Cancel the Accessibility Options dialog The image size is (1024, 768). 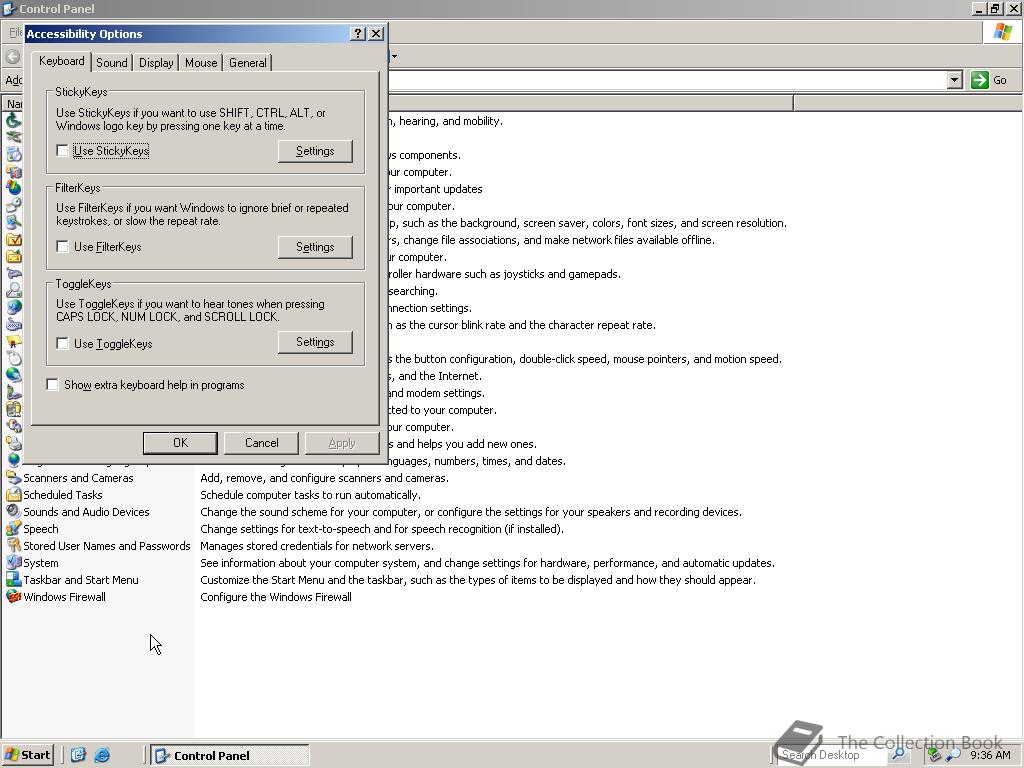click(x=261, y=443)
